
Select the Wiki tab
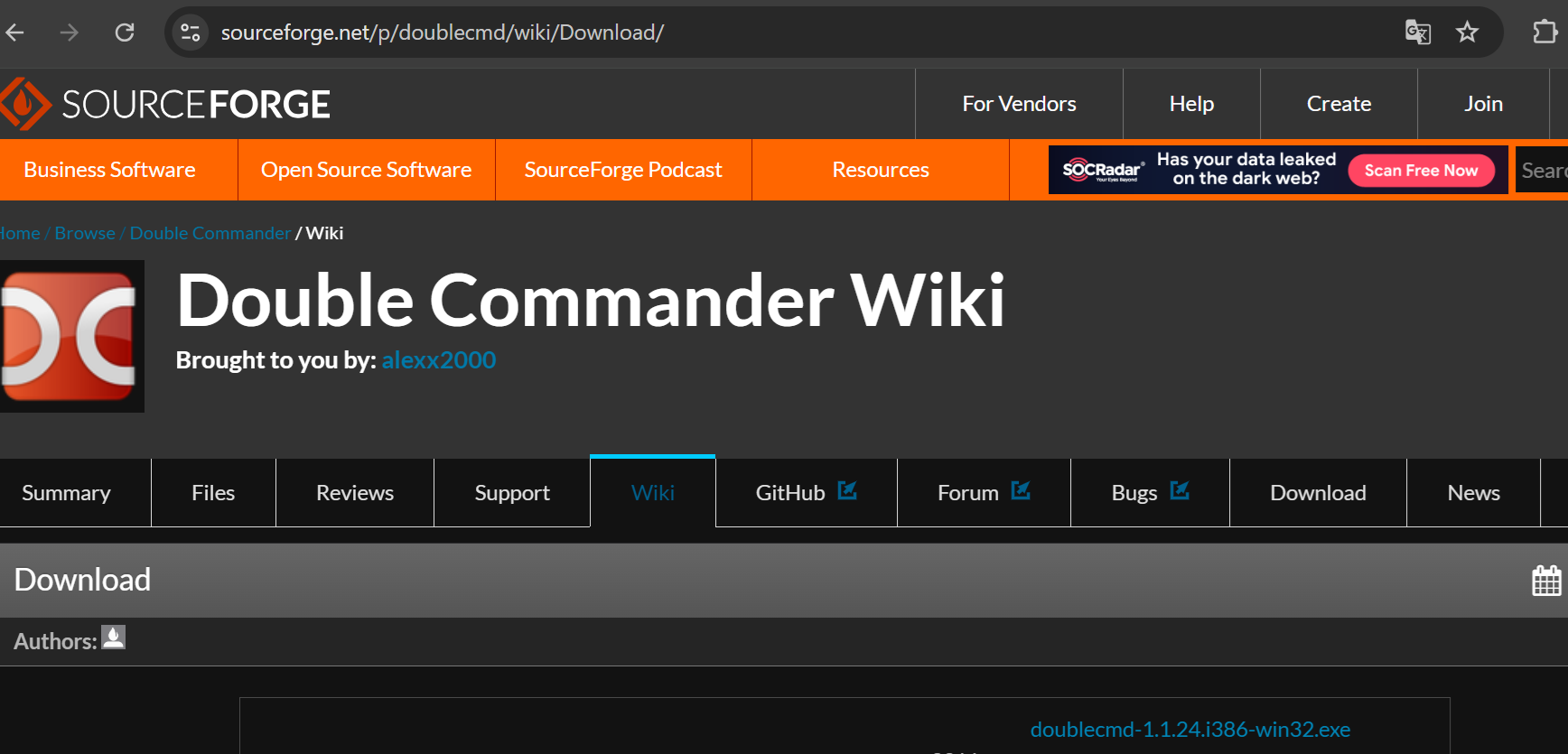click(x=653, y=493)
